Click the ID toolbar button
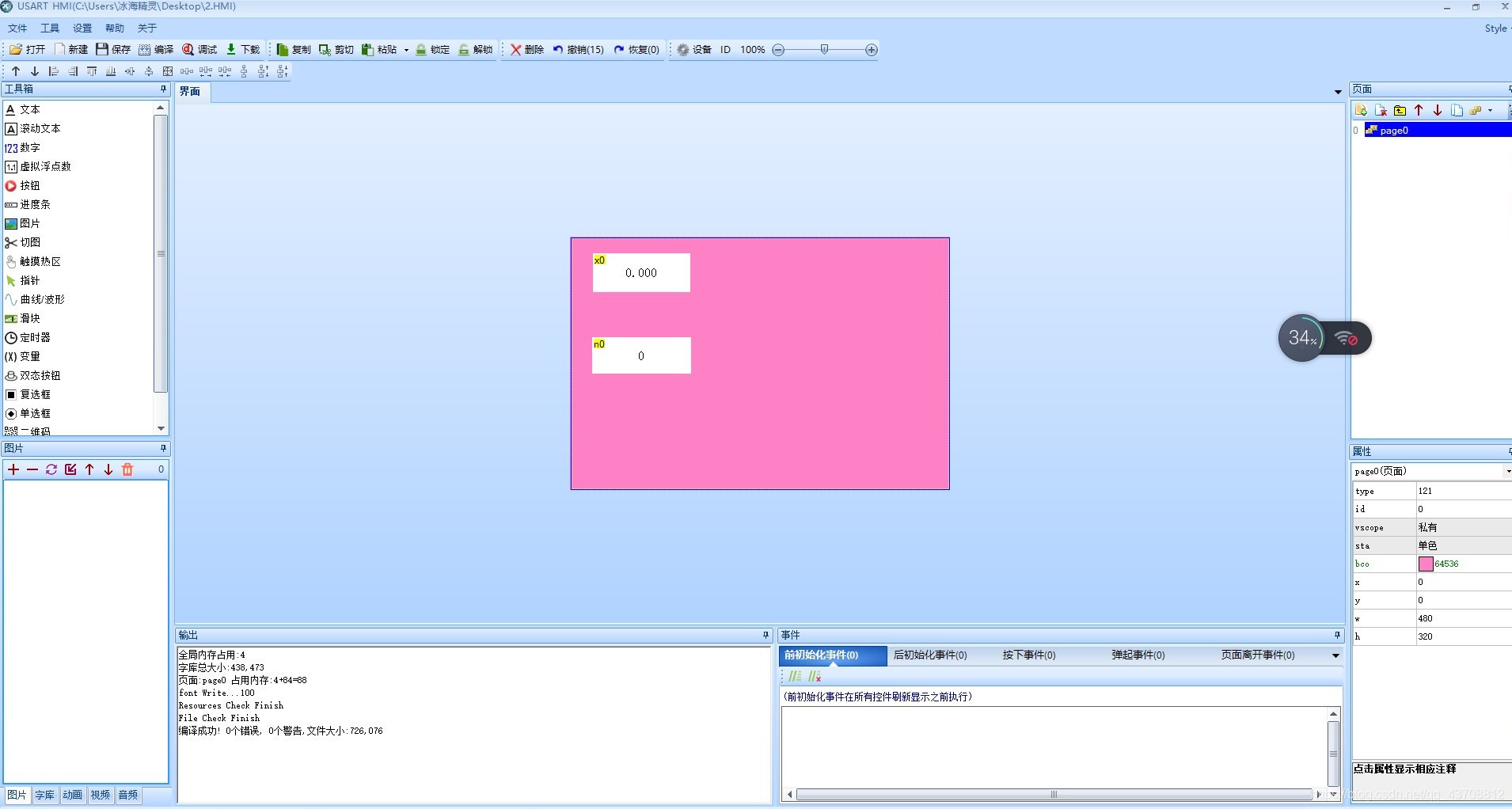Image resolution: width=1512 pixels, height=809 pixels. [725, 49]
